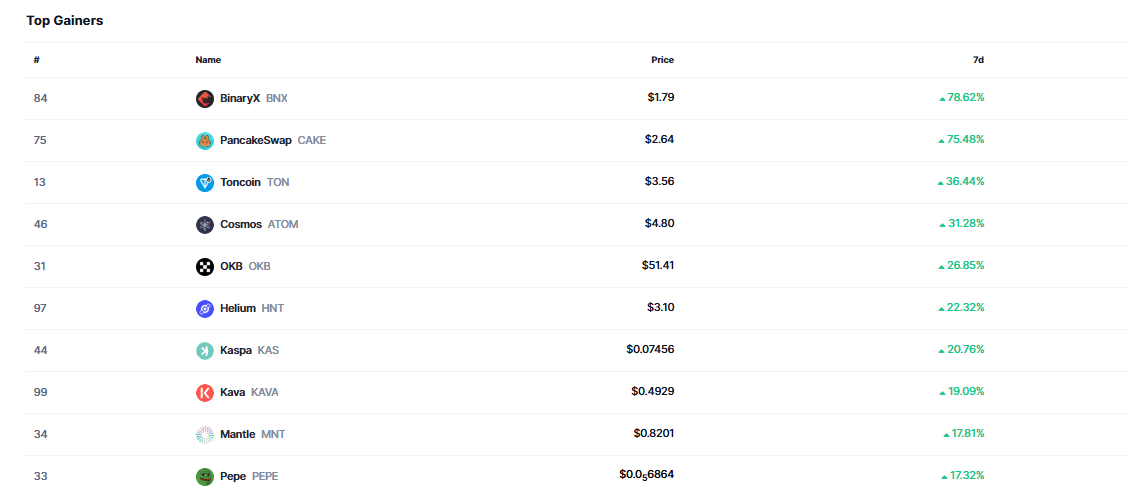Sort table by Name column header
Screen dimensions: 1128x497
click(208, 60)
